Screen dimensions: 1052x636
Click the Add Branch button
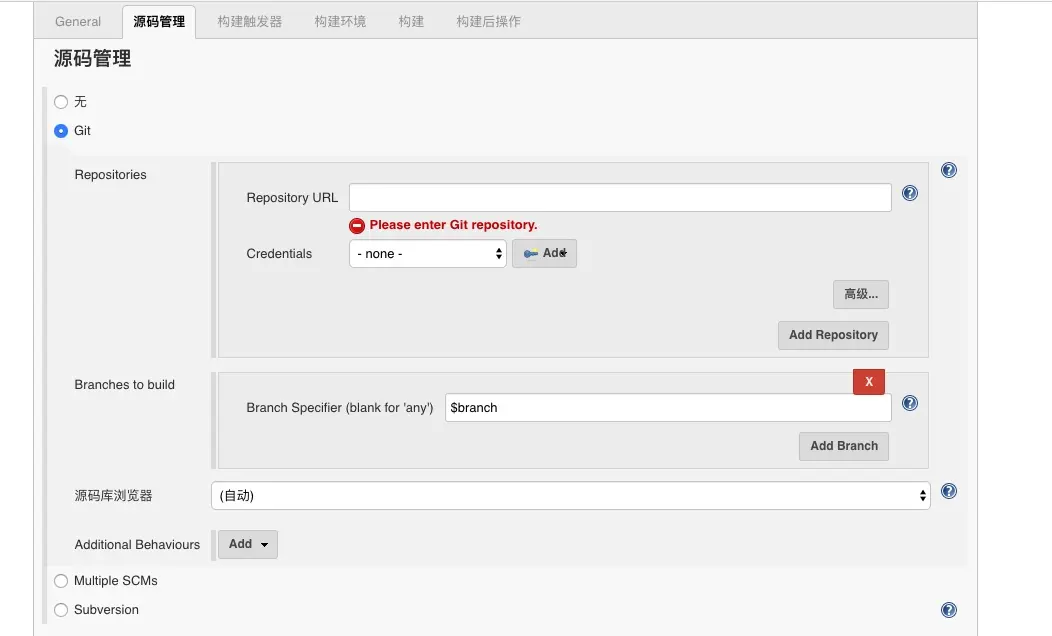click(x=844, y=446)
